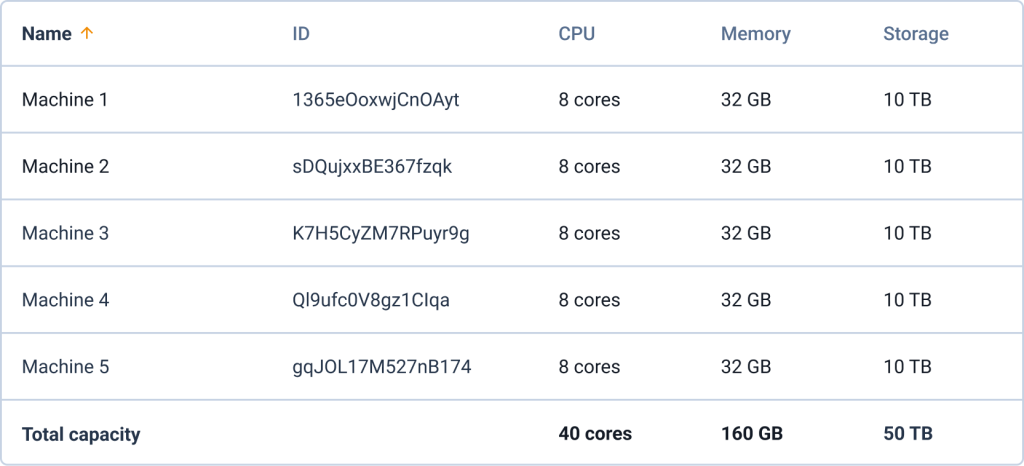
Task: Click the Total capacity row label
Action: pos(81,434)
